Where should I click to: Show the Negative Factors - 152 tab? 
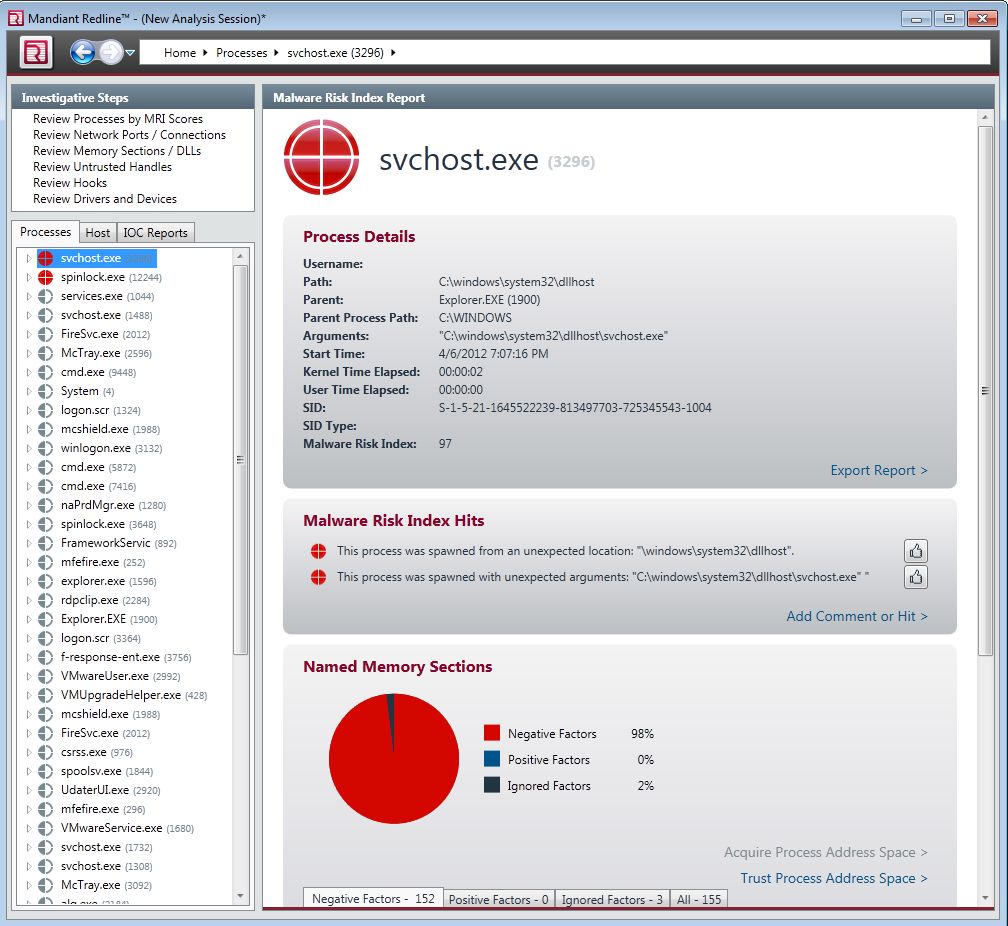point(373,898)
